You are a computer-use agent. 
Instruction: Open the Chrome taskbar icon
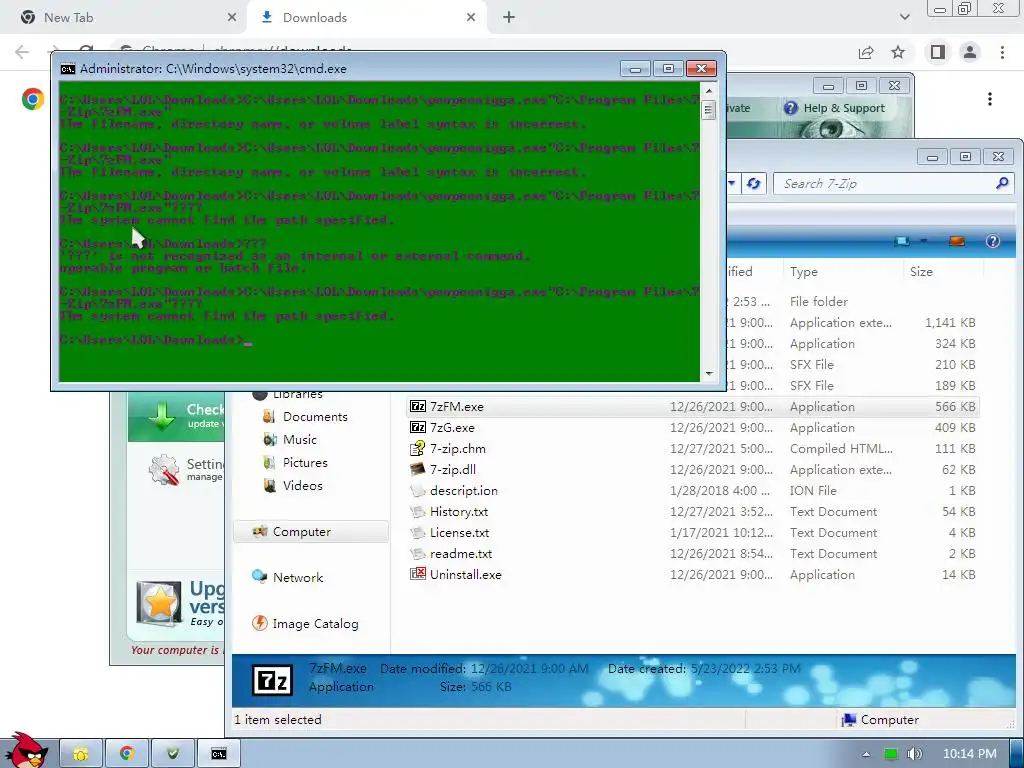tap(127, 754)
